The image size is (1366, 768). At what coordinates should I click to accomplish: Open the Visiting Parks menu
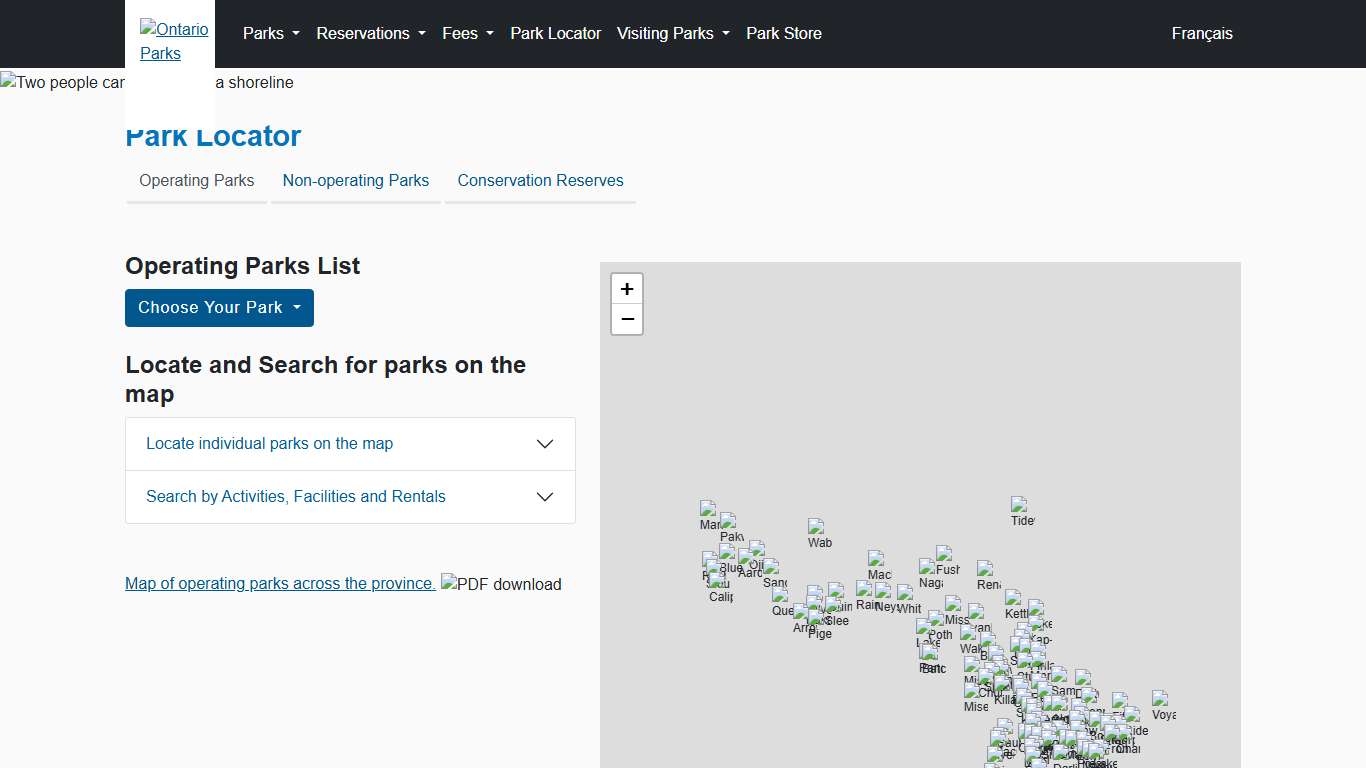coord(673,33)
